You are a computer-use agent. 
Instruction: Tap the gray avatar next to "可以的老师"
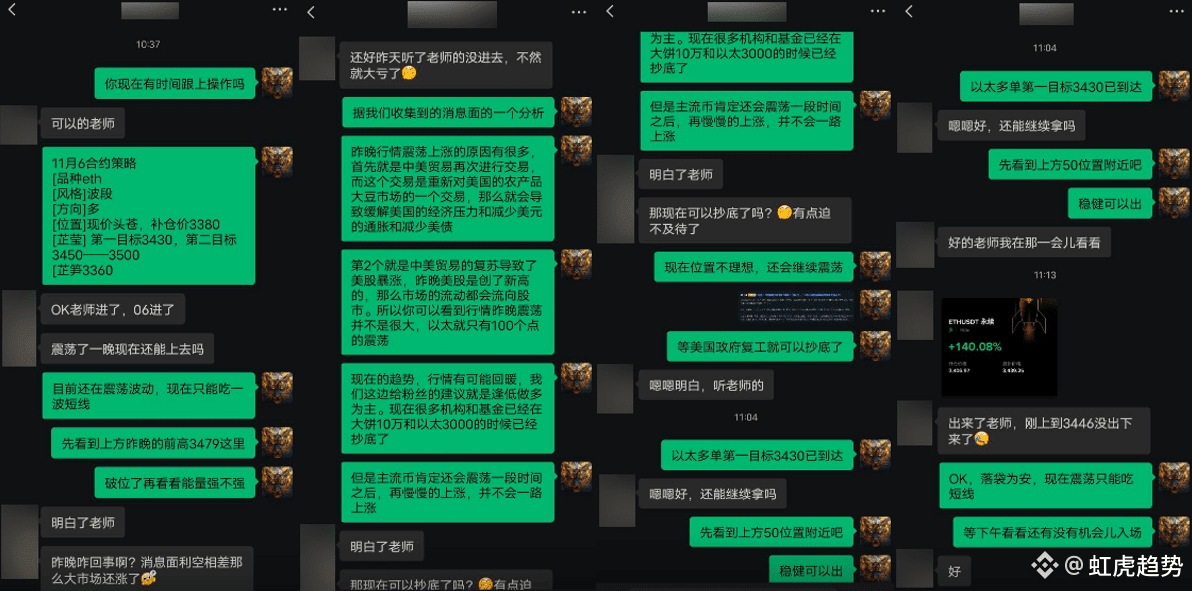pyautogui.click(x=19, y=125)
